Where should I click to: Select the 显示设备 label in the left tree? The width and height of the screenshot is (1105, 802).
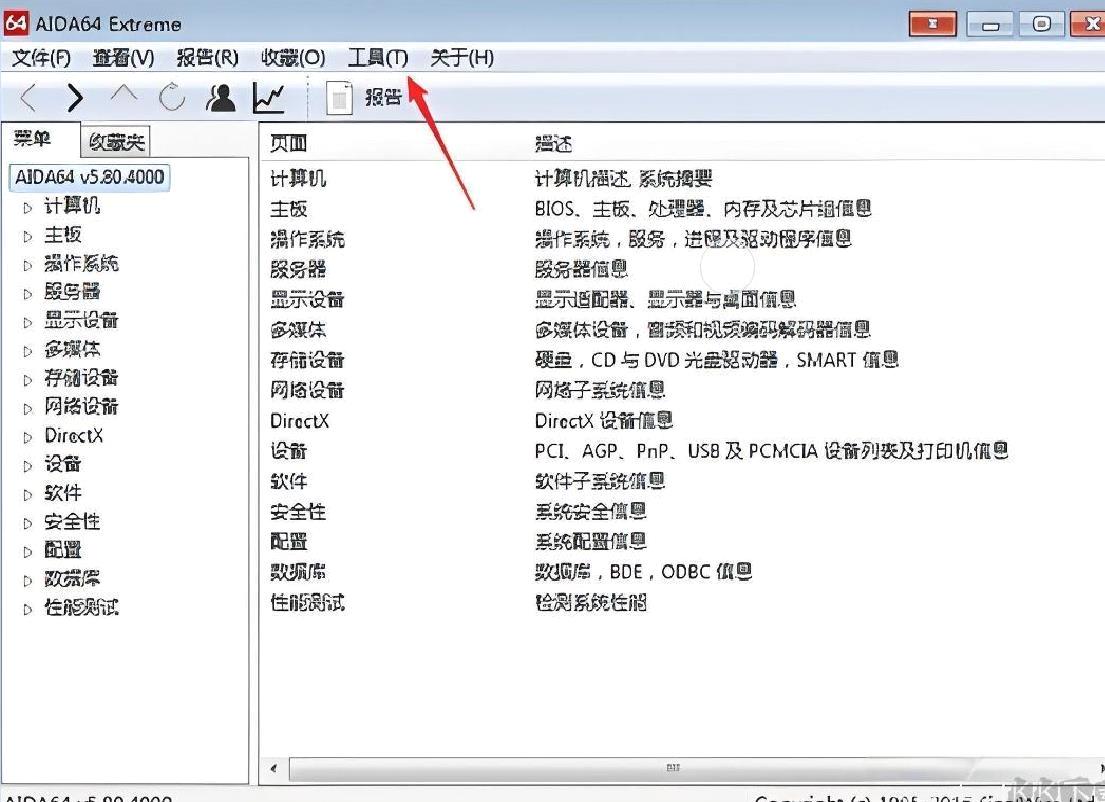tap(81, 321)
